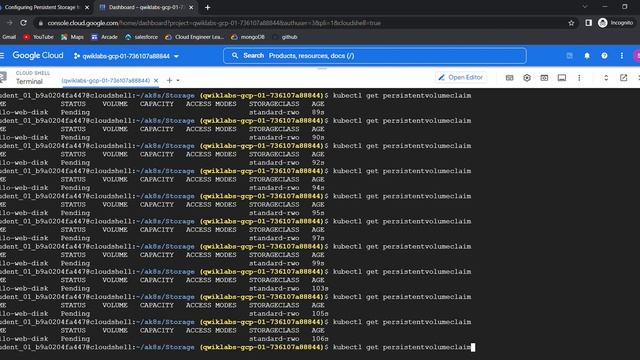Click the AGE value 94s in terminal

tap(318, 188)
